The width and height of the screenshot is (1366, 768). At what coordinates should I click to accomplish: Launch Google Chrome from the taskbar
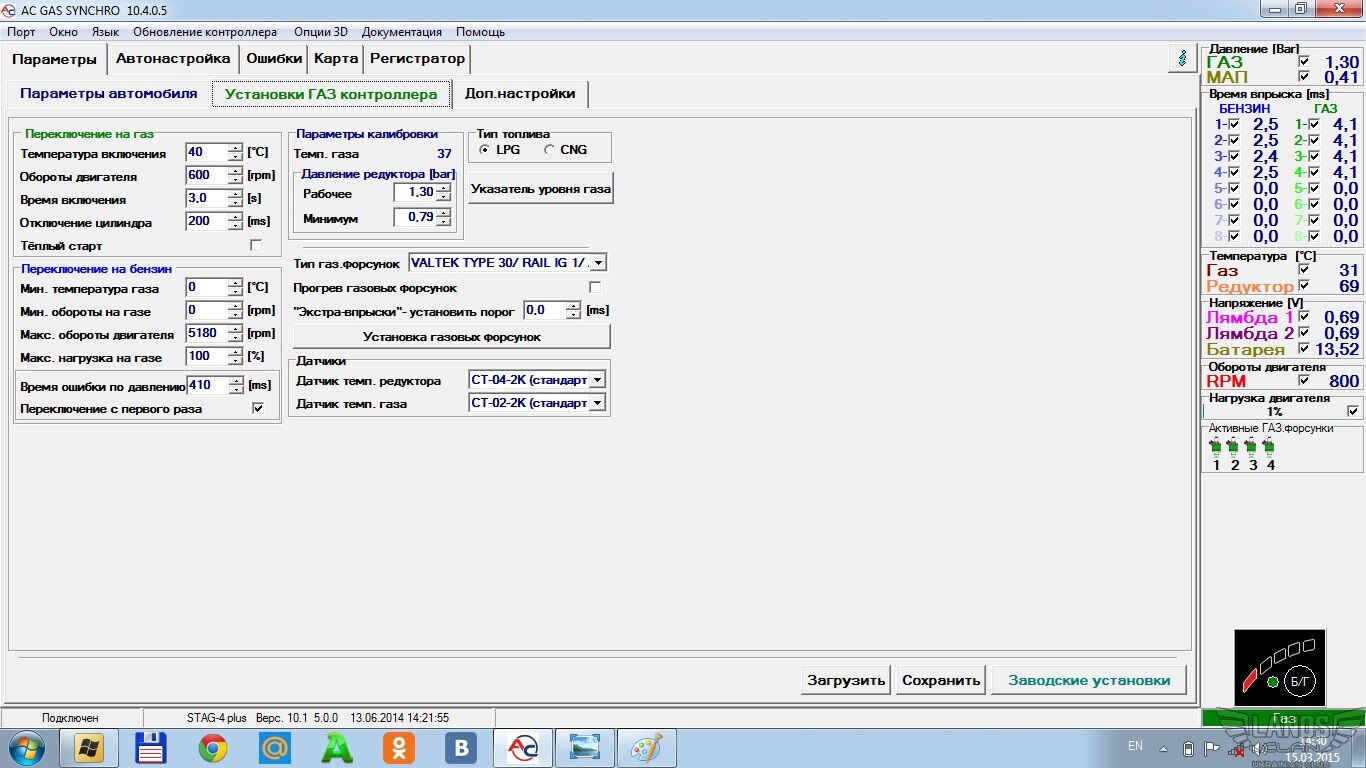pos(212,748)
